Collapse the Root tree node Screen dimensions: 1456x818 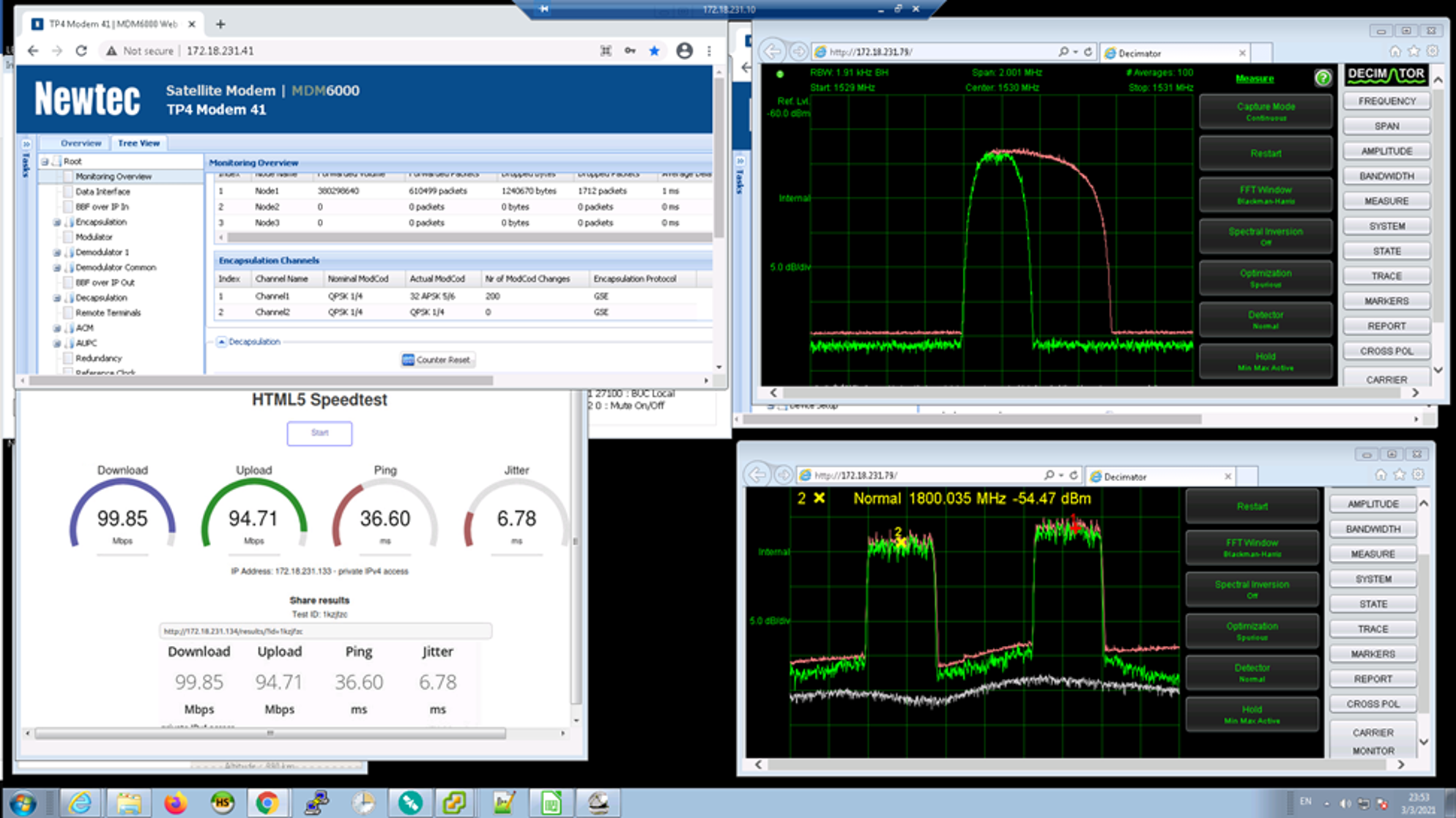coord(45,161)
